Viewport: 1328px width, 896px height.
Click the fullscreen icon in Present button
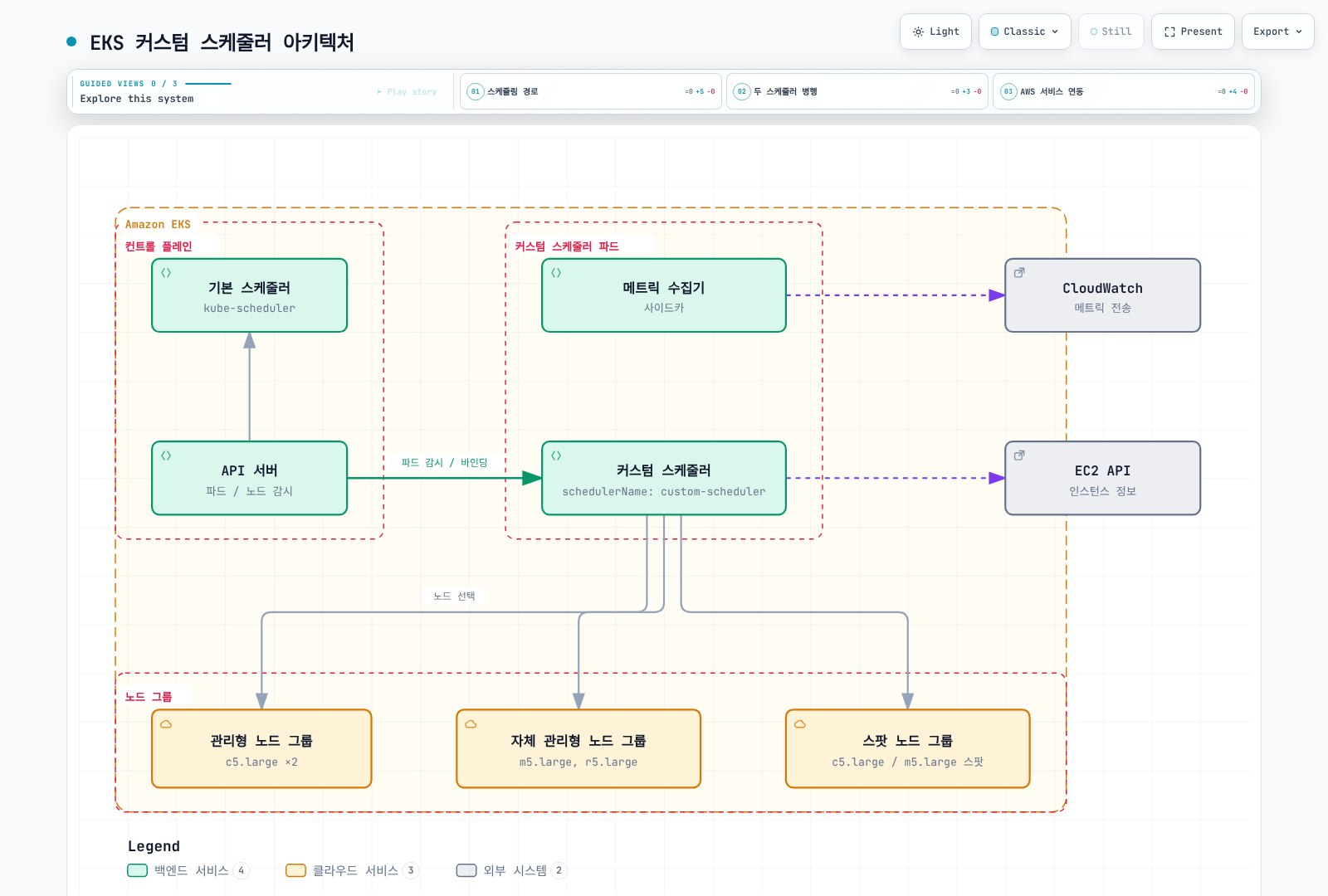tap(1169, 32)
